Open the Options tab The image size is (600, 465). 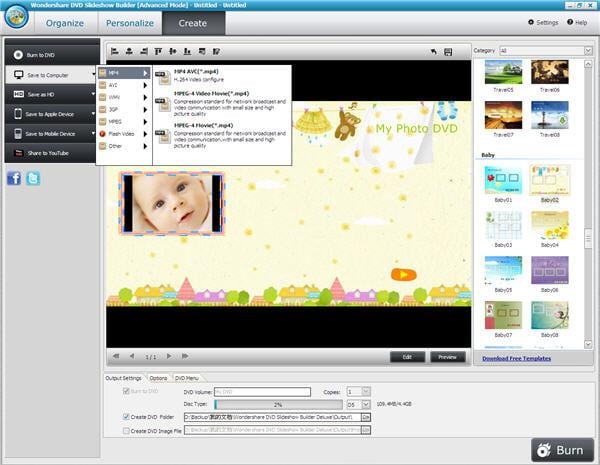(x=158, y=378)
